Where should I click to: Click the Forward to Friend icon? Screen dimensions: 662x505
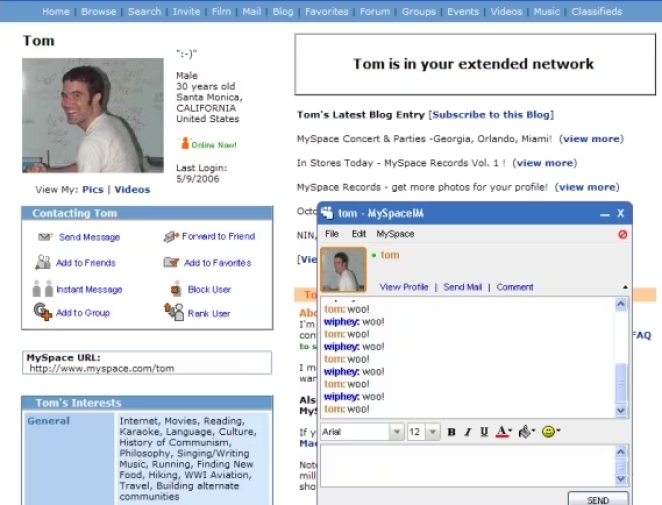point(171,236)
